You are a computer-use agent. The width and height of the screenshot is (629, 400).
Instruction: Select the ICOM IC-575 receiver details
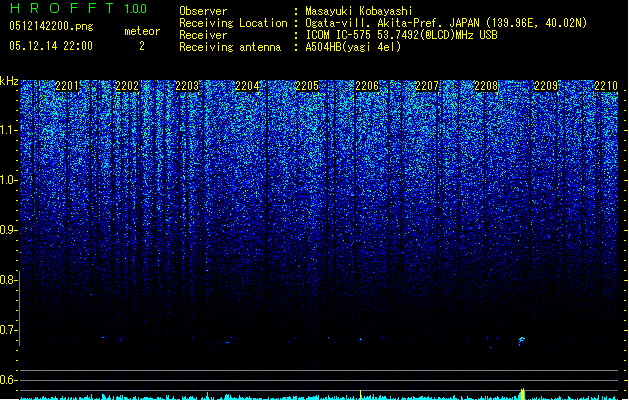tap(402, 35)
